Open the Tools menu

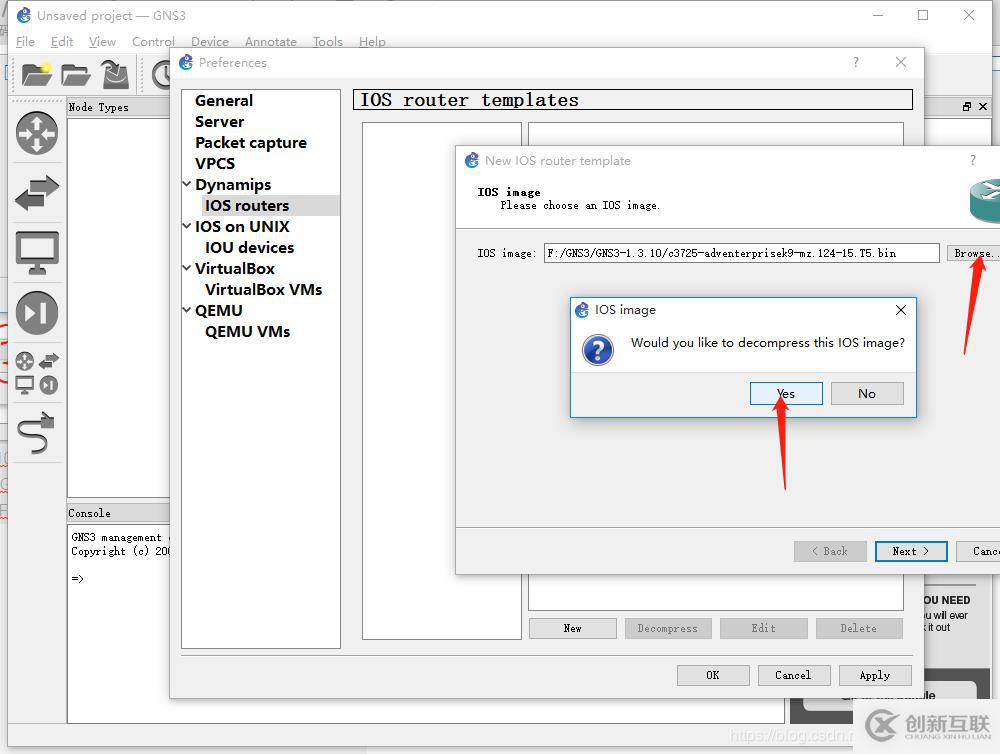pyautogui.click(x=328, y=41)
